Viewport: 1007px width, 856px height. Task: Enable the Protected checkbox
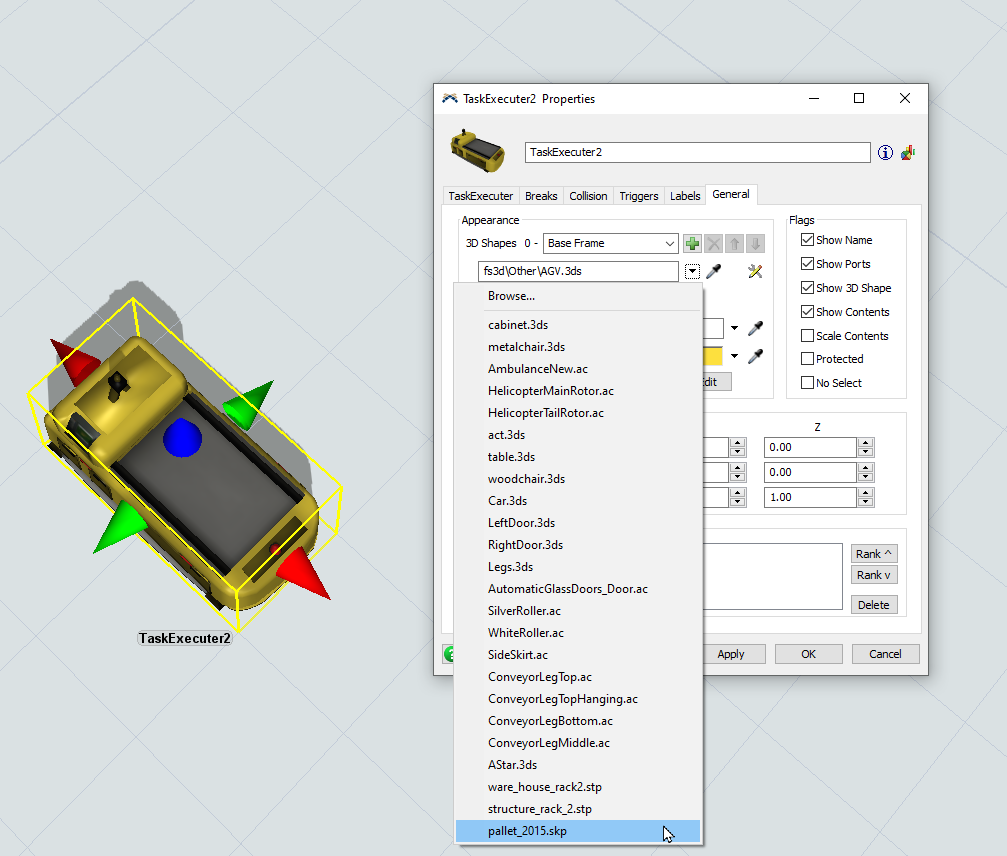coord(807,359)
